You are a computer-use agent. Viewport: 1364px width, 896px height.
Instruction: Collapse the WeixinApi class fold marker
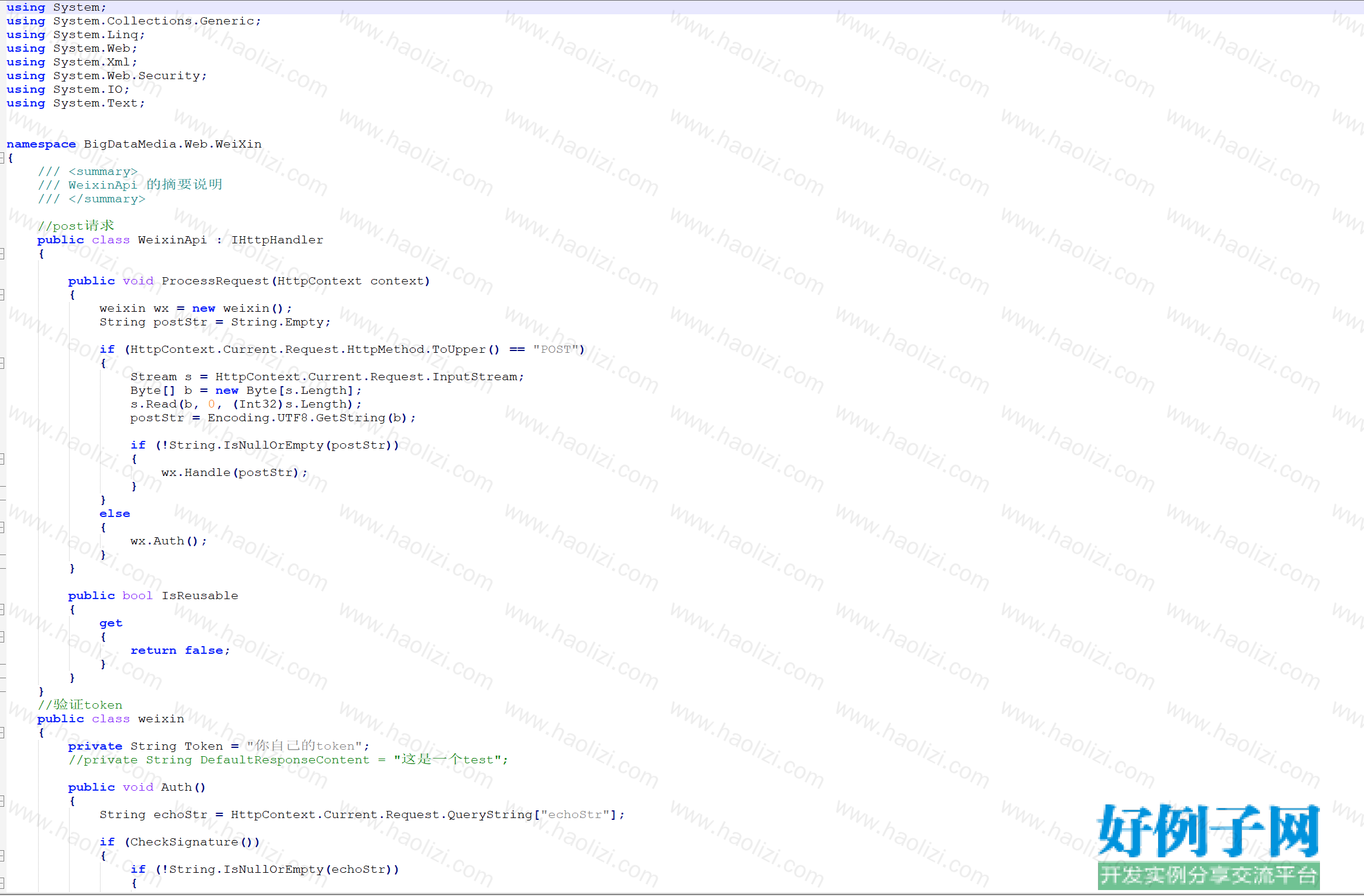click(2, 253)
